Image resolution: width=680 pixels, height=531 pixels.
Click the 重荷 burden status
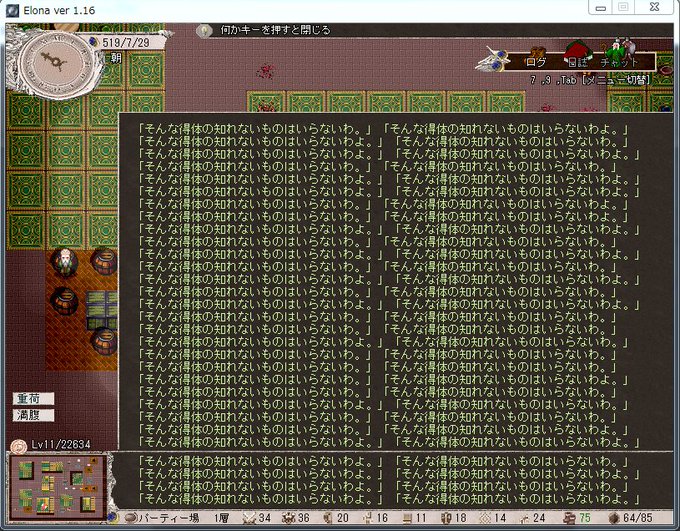pyautogui.click(x=33, y=399)
